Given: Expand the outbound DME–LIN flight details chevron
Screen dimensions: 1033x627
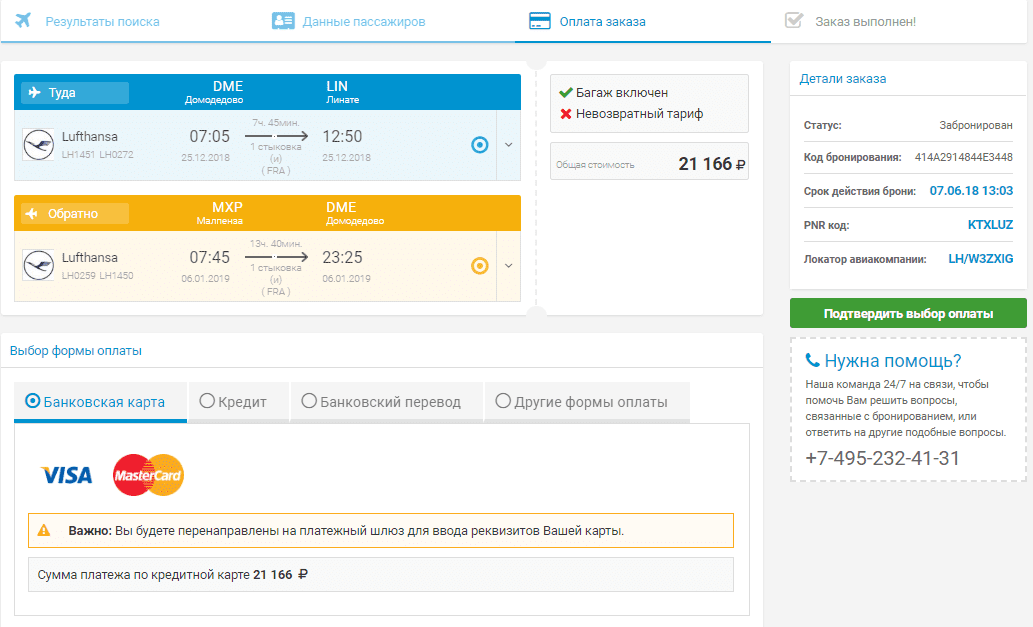Looking at the screenshot, I should (x=509, y=145).
